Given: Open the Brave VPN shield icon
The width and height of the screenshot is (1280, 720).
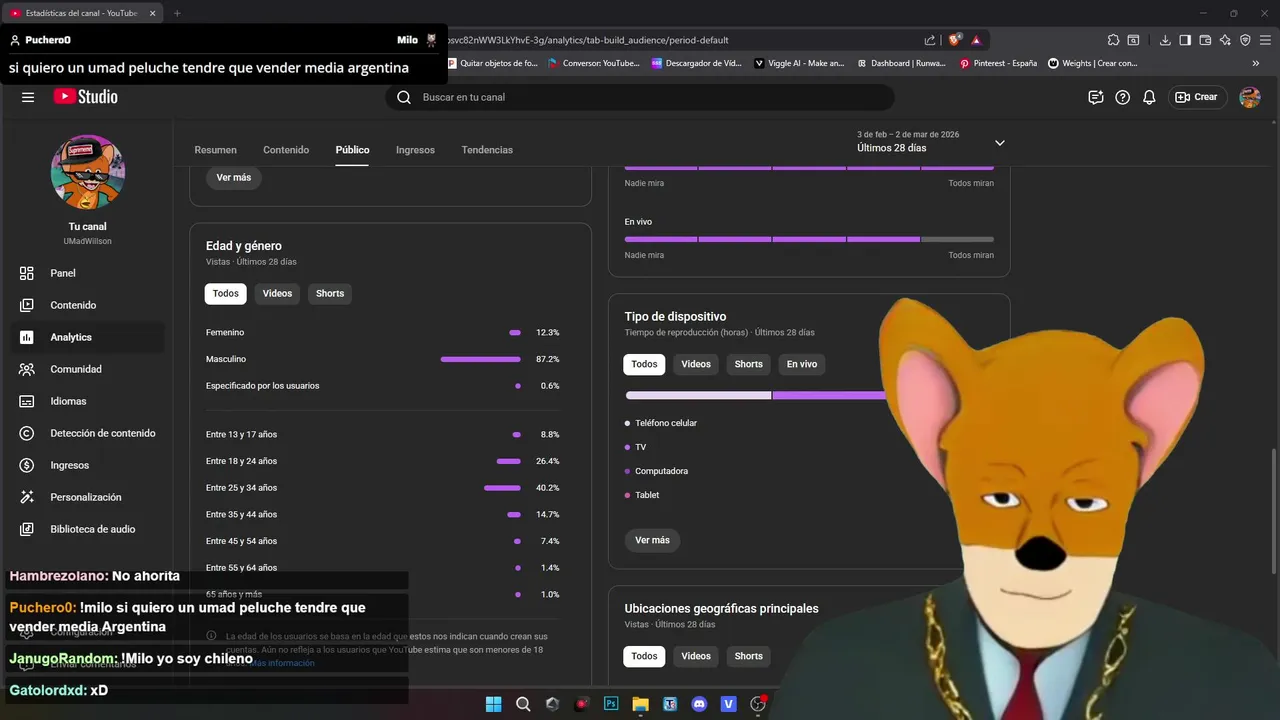Looking at the screenshot, I should [1245, 40].
